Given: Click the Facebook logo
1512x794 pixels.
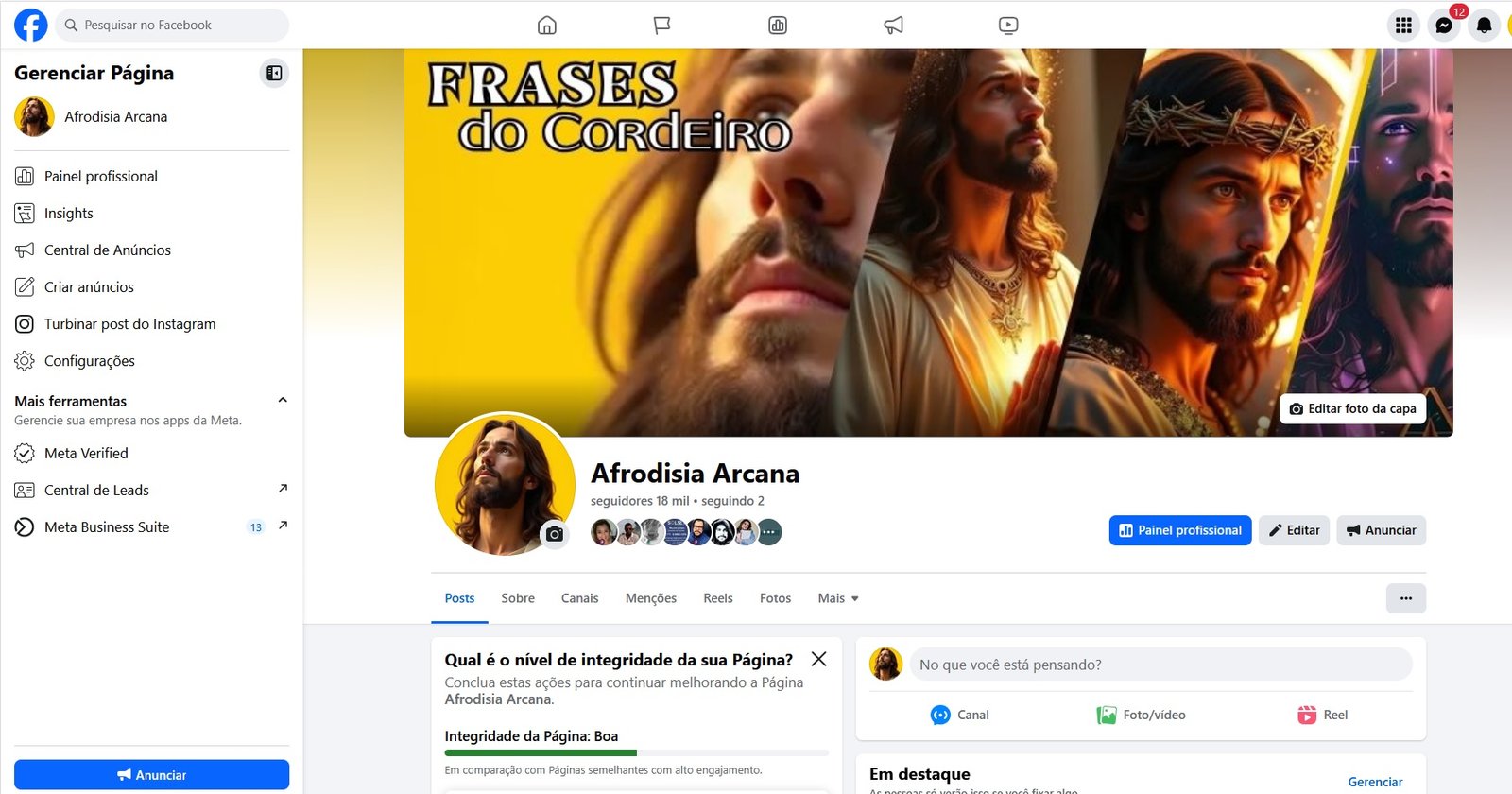Looking at the screenshot, I should [x=30, y=26].
